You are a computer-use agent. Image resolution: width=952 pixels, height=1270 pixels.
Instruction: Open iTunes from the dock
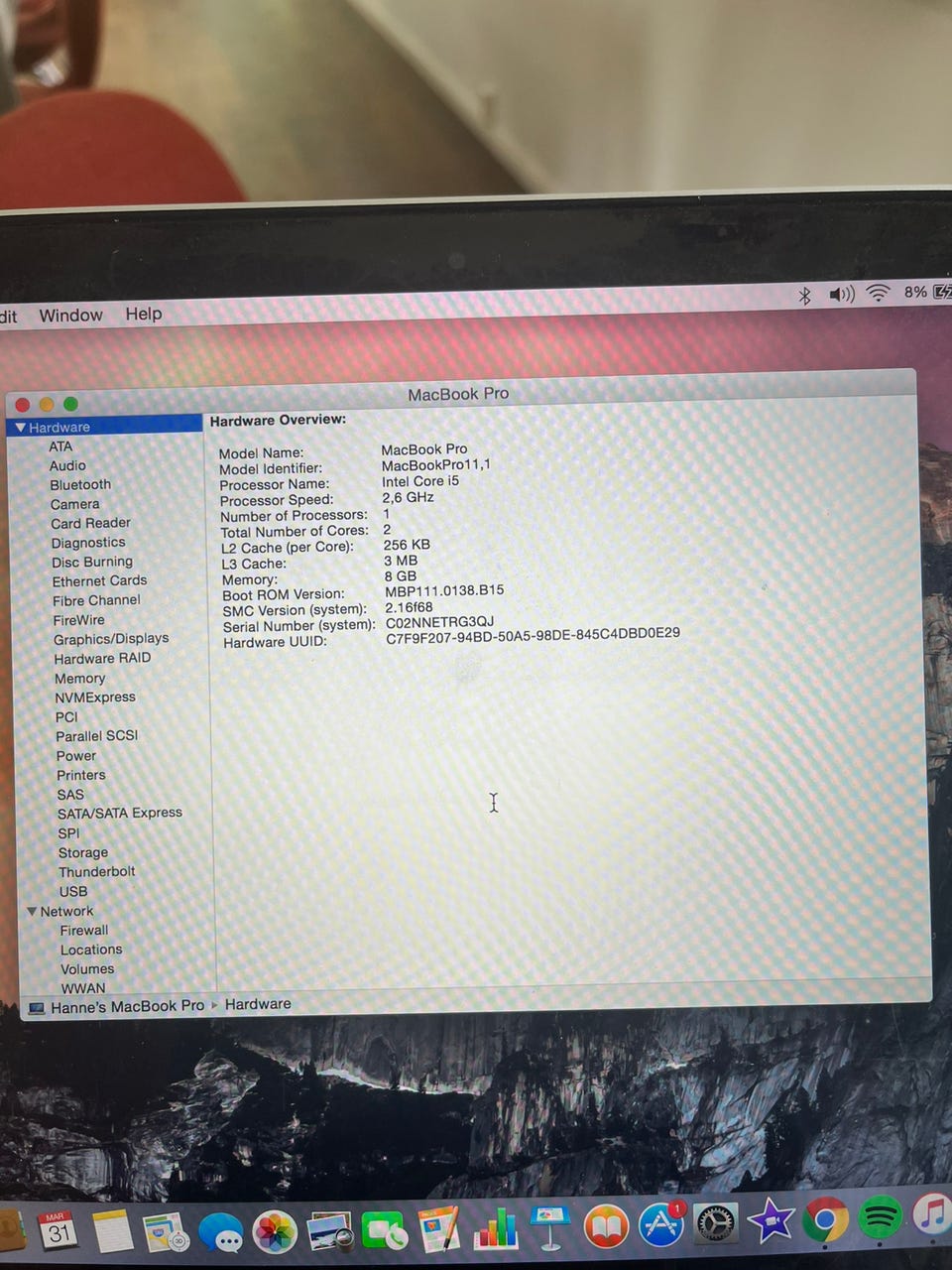(932, 1214)
